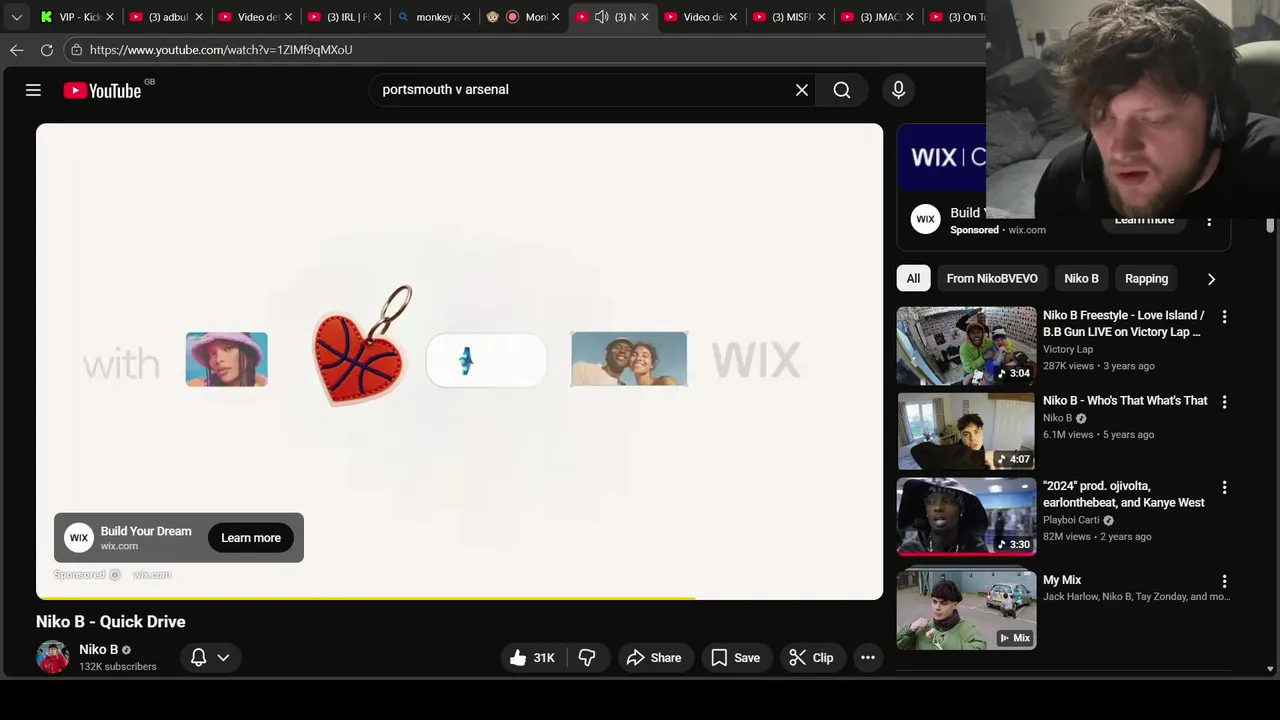Clip the video
The width and height of the screenshot is (1280, 720).
811,658
